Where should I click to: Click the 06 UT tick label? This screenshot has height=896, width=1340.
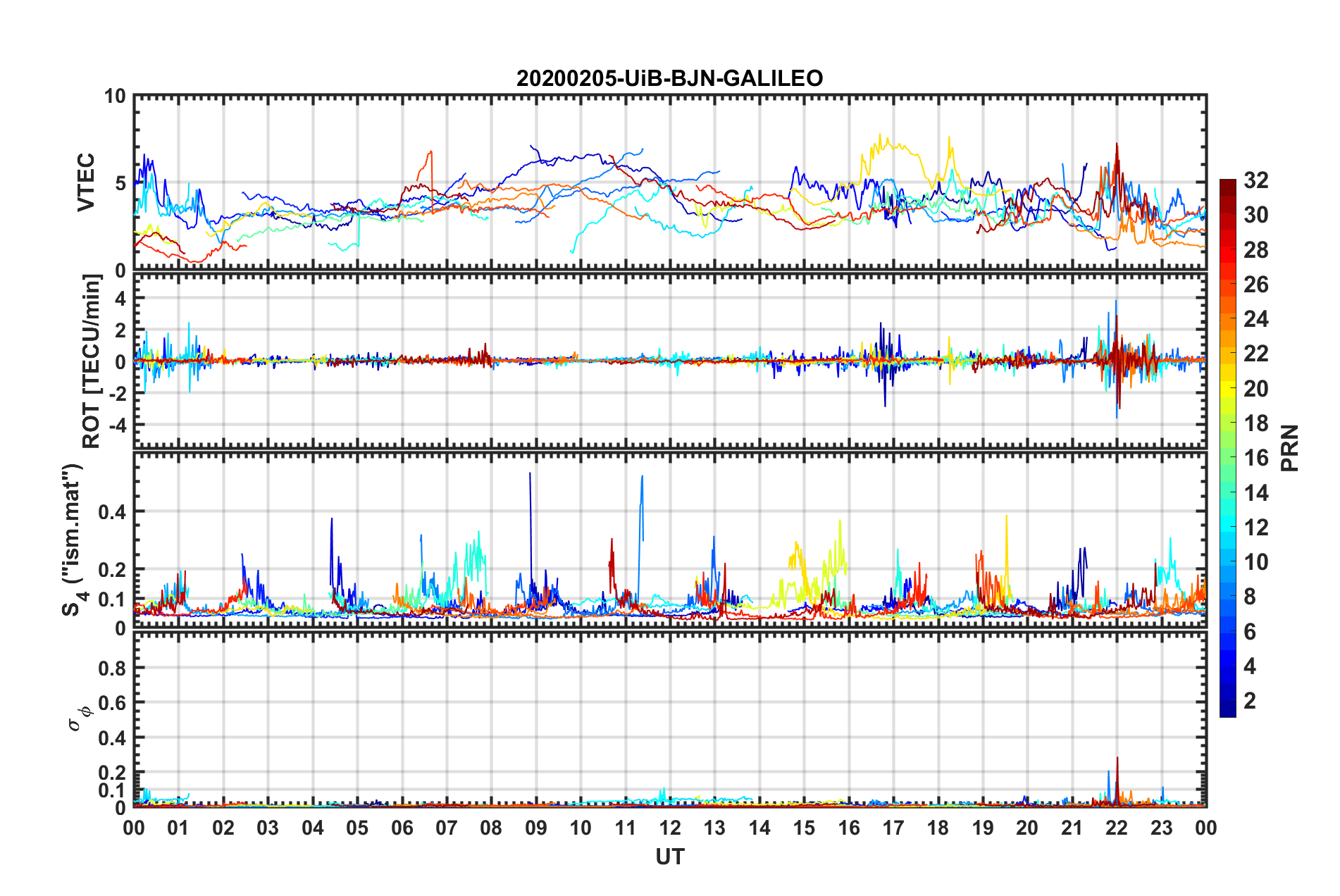(402, 828)
